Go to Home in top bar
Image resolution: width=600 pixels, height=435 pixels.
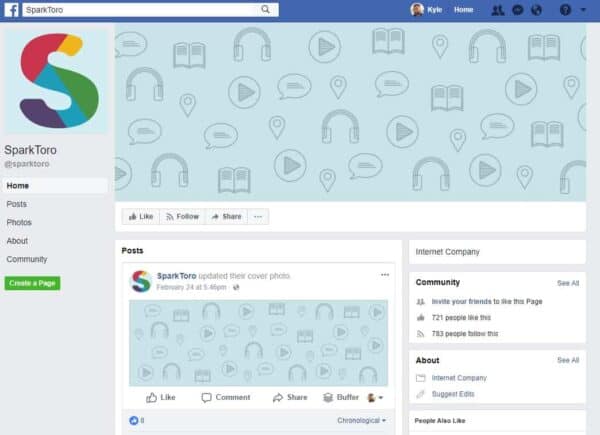point(463,10)
